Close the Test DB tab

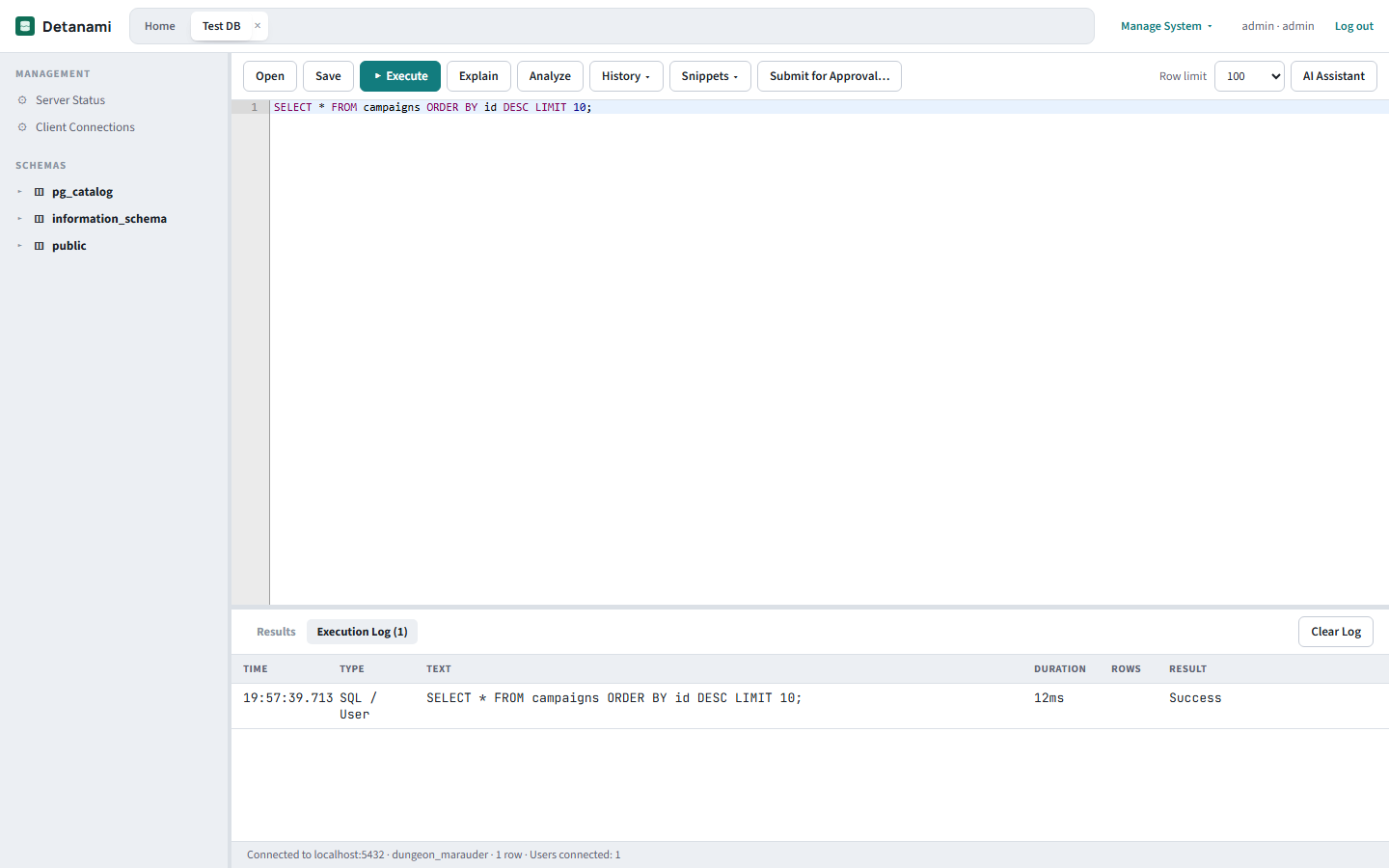click(x=258, y=26)
